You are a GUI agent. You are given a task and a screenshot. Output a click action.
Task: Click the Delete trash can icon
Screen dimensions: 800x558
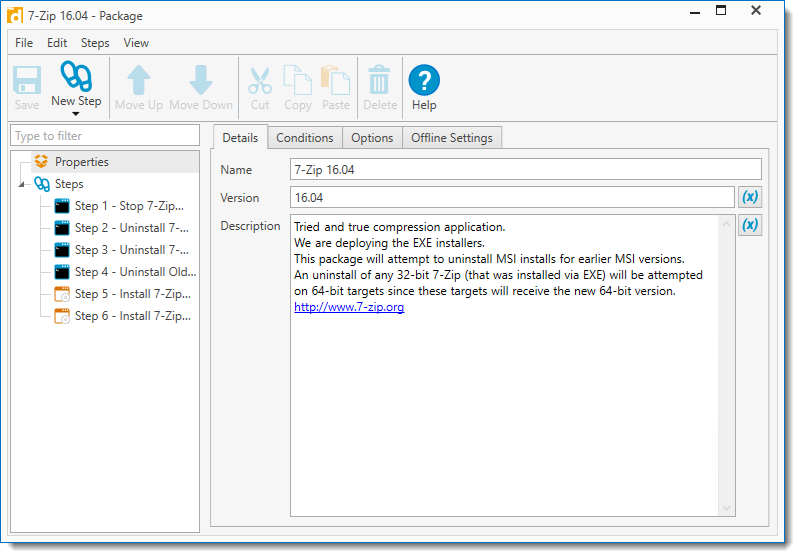[380, 80]
